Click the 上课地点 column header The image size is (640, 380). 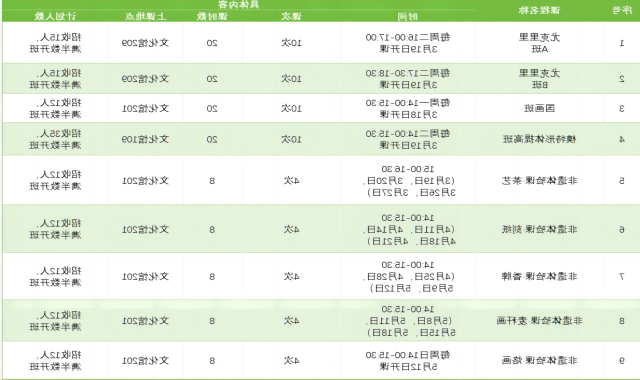click(145, 16)
